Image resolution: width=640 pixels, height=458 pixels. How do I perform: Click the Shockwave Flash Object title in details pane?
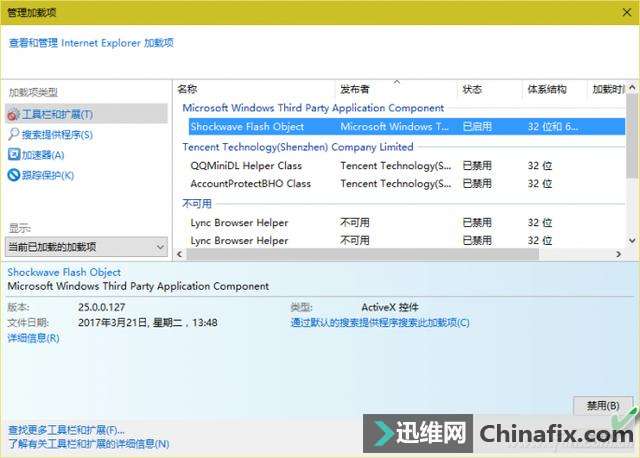64,272
